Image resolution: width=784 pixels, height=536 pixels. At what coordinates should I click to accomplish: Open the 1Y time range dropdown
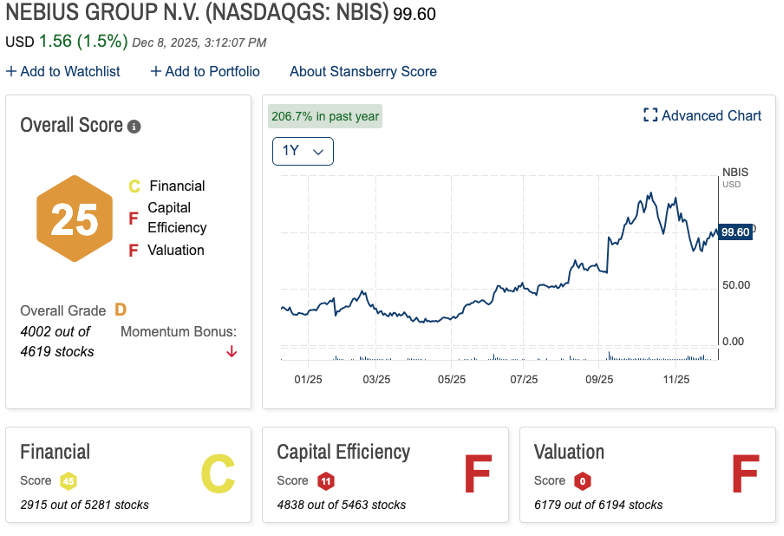(x=302, y=151)
